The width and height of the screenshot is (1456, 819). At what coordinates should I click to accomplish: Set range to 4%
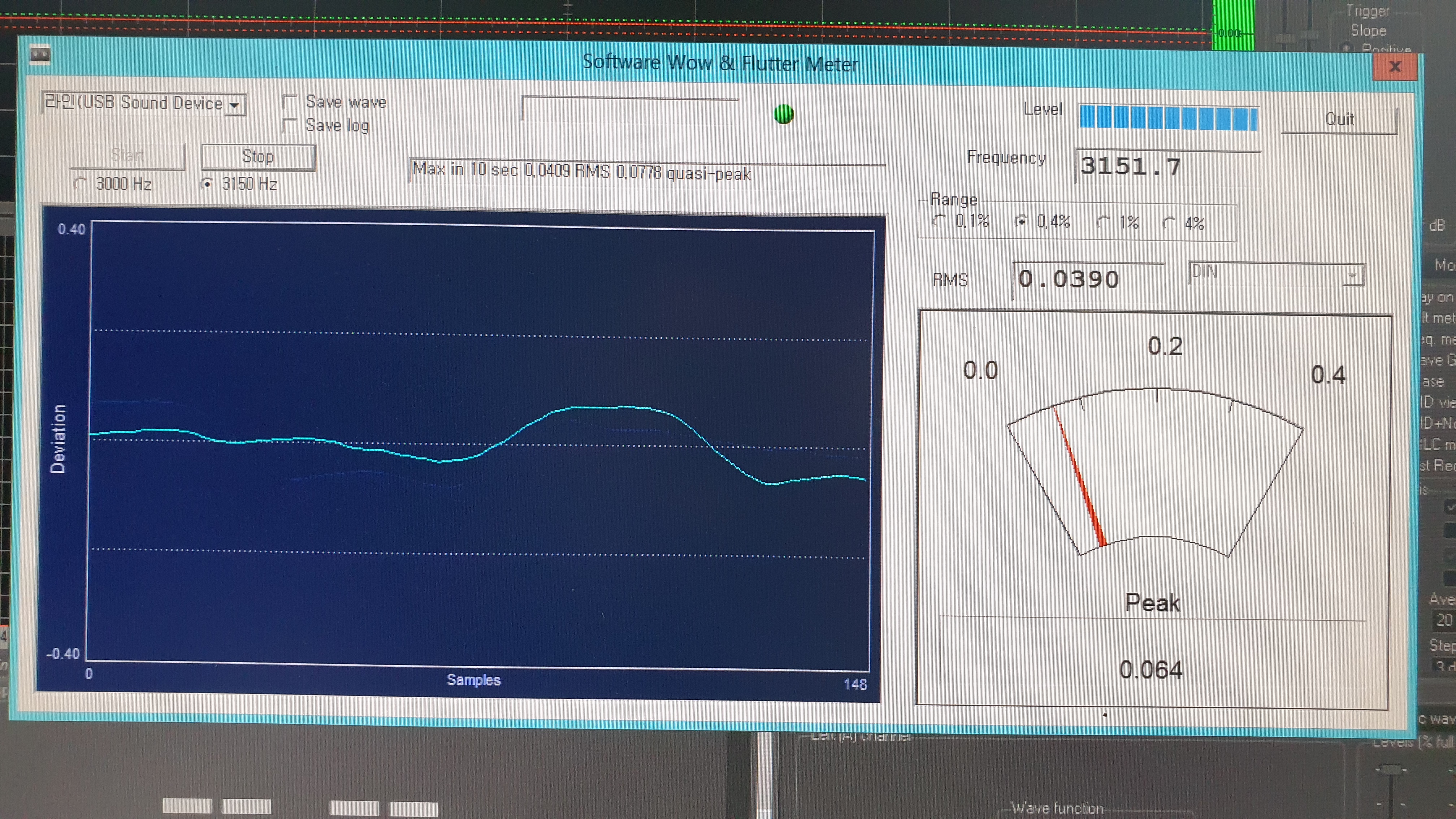point(1169,223)
